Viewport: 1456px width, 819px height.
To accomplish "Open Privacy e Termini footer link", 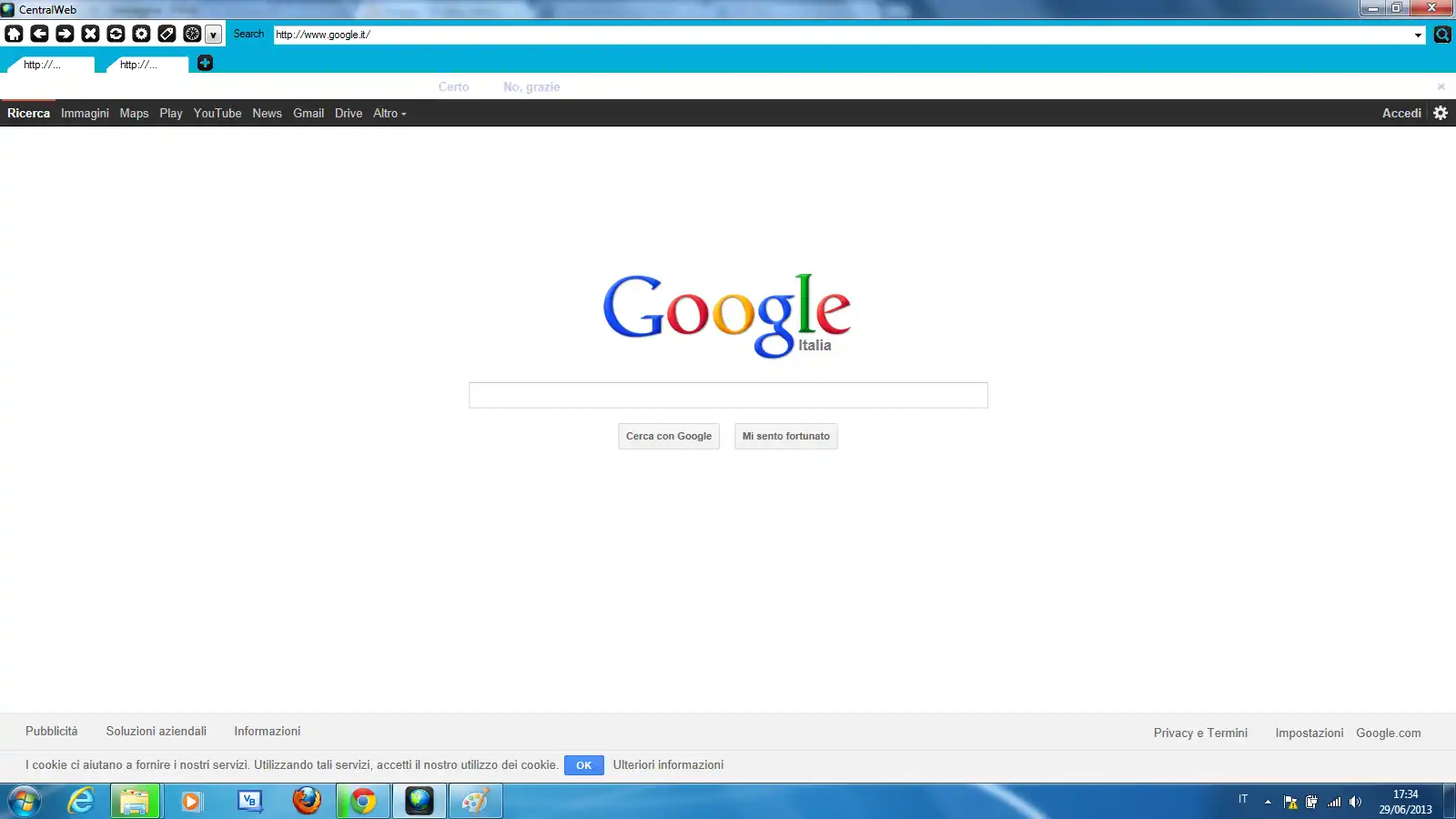I will (1200, 733).
